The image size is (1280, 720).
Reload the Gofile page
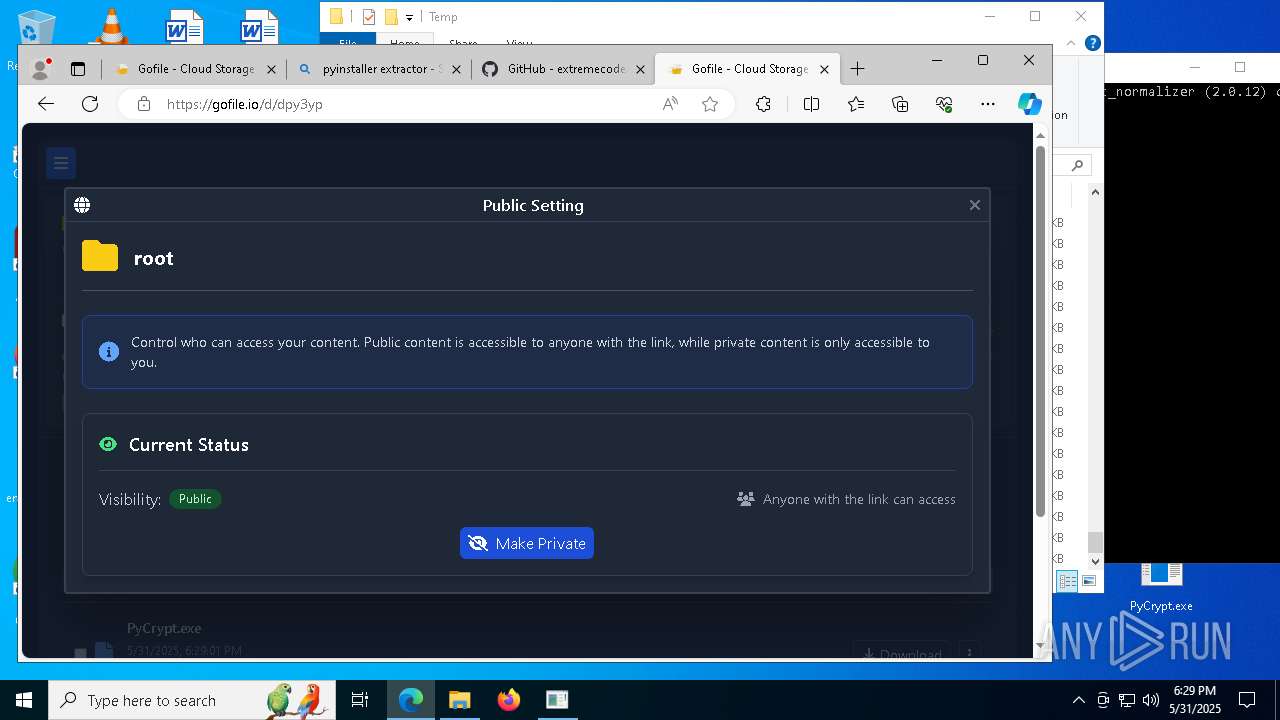90,104
